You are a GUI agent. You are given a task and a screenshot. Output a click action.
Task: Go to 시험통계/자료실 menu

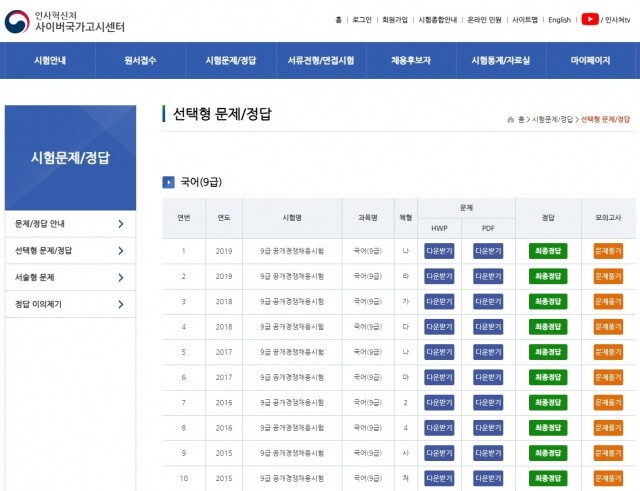500,60
